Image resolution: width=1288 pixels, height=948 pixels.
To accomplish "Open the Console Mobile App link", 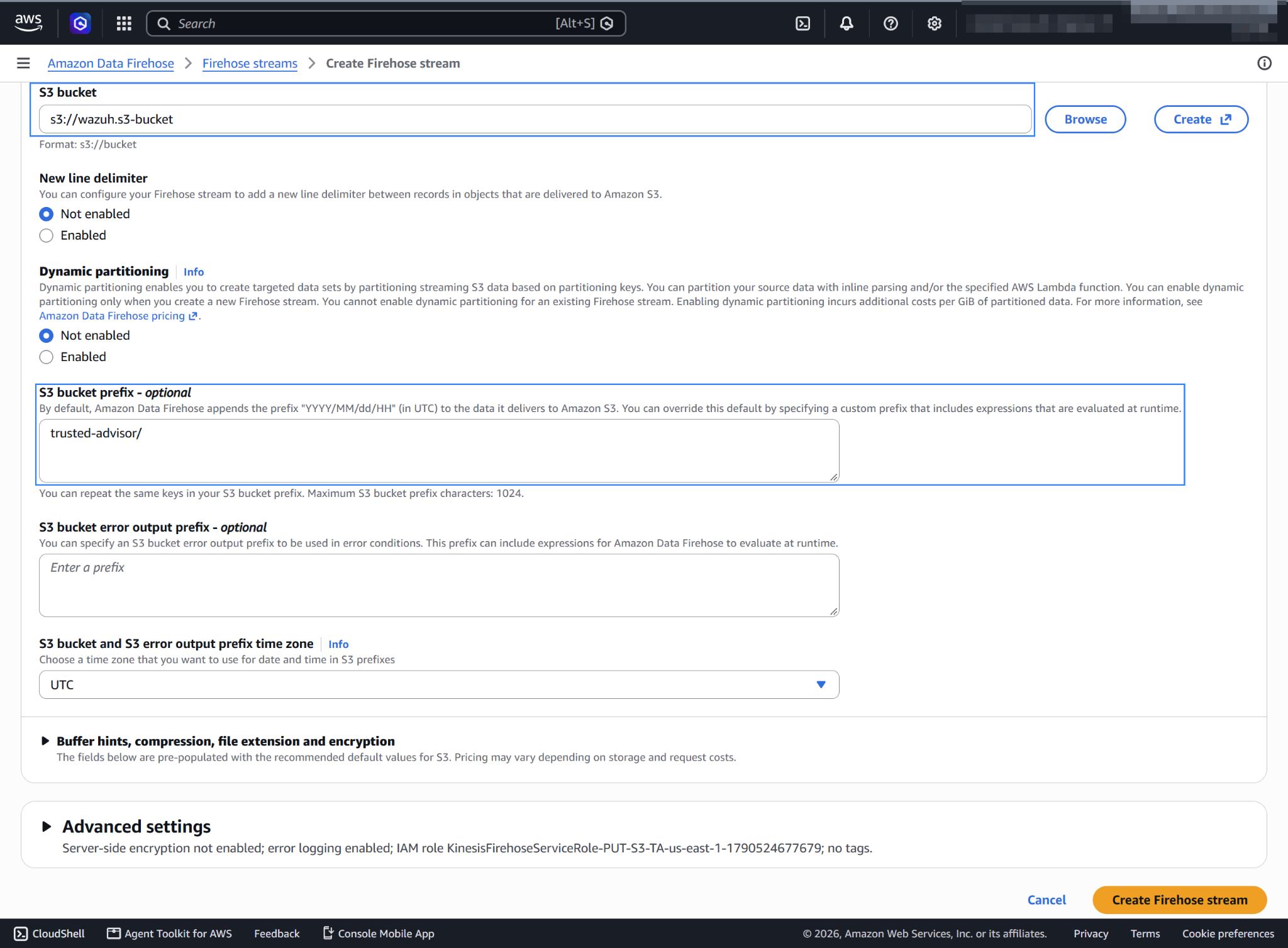I will coord(379,934).
